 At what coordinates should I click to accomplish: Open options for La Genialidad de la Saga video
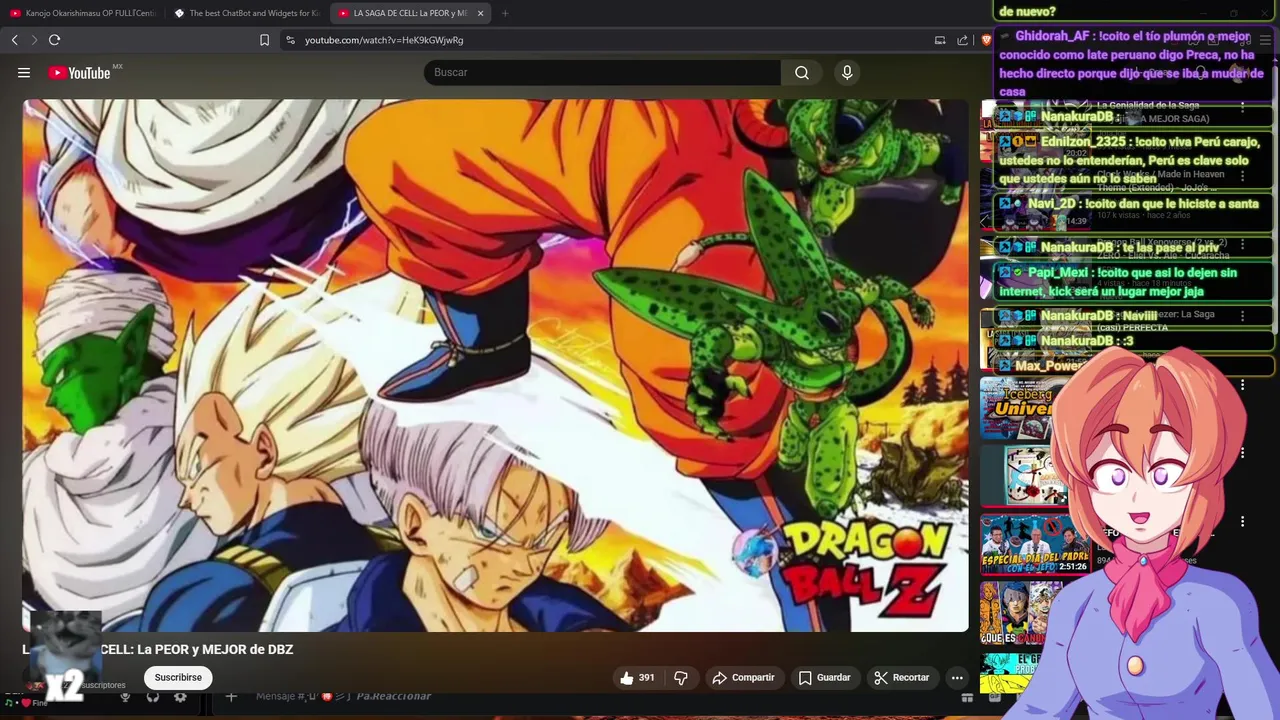point(1243,106)
